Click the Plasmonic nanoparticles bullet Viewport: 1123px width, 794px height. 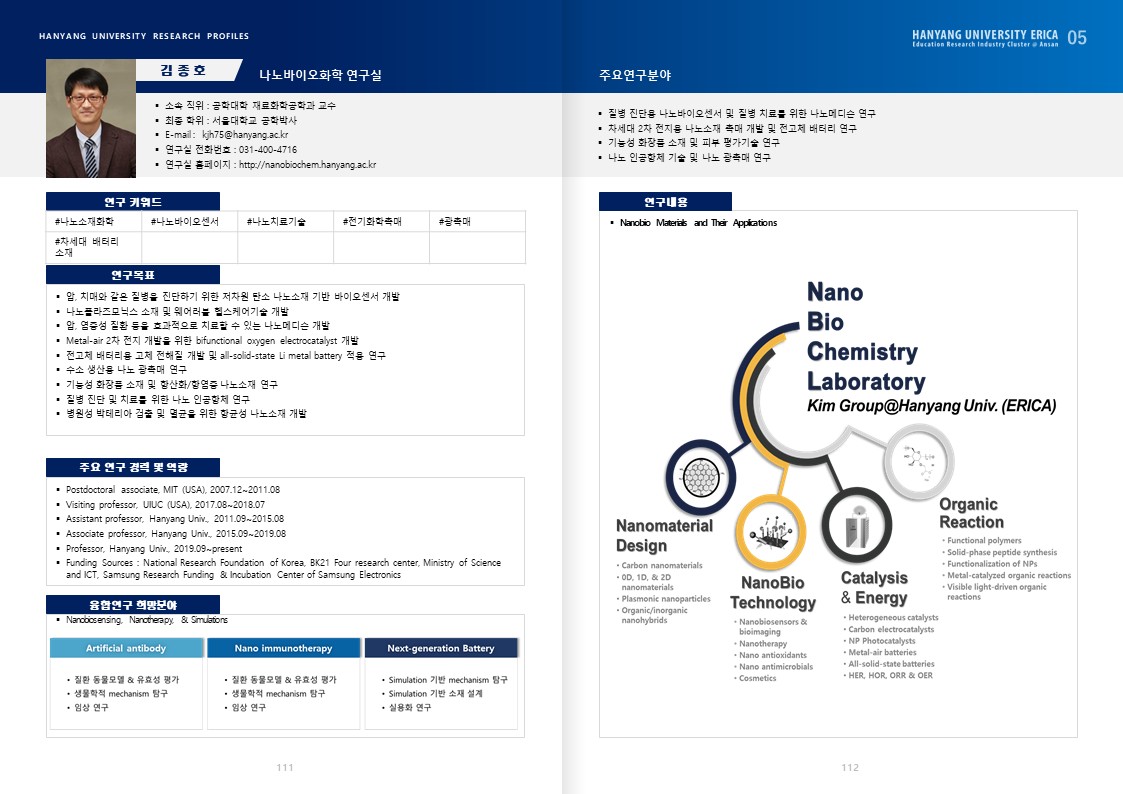pyautogui.click(x=666, y=599)
